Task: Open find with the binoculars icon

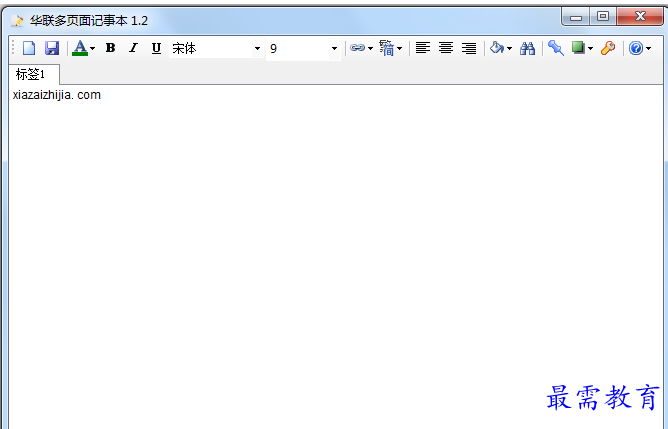Action: (527, 48)
